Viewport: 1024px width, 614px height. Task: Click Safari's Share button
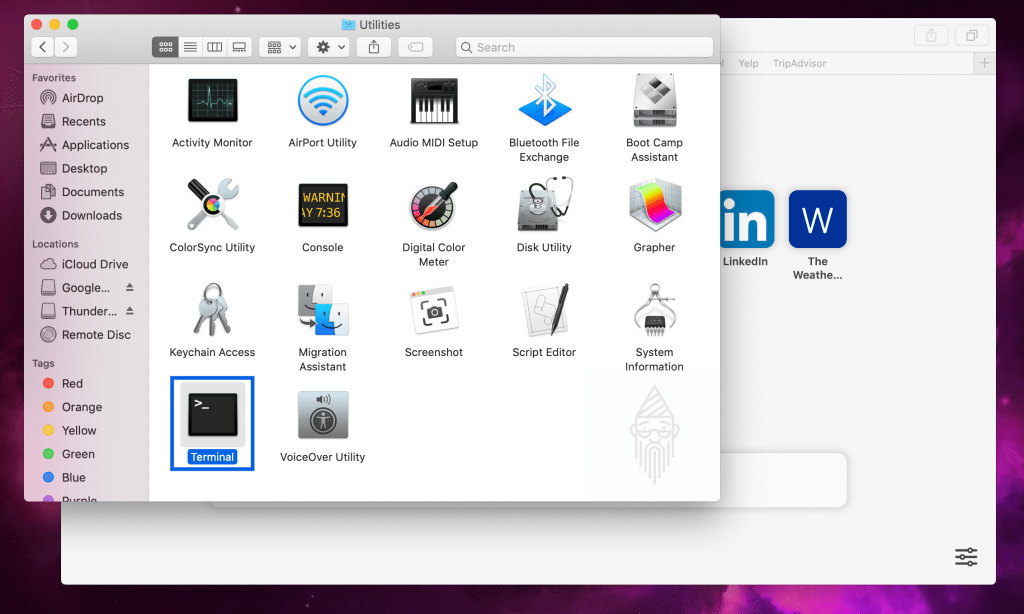(x=931, y=35)
